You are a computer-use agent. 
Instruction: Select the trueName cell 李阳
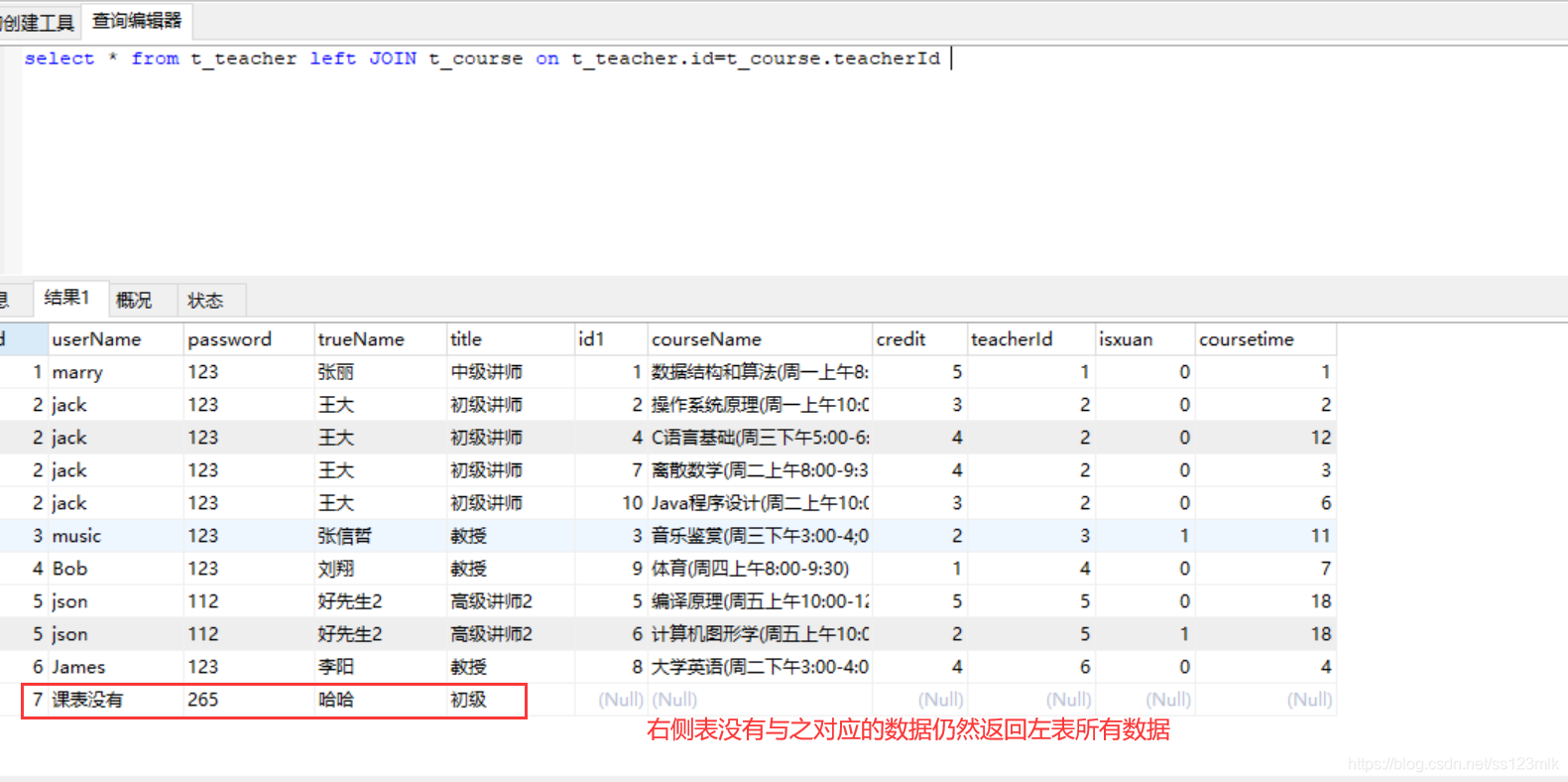click(381, 667)
